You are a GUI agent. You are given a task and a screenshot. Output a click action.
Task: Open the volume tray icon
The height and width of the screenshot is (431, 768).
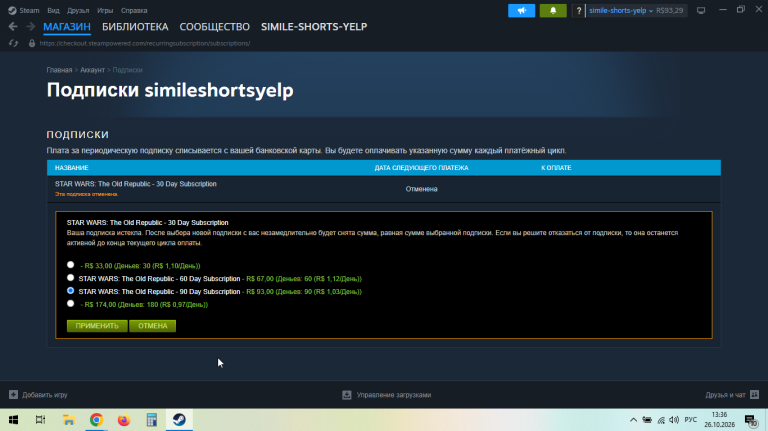pyautogui.click(x=674, y=420)
